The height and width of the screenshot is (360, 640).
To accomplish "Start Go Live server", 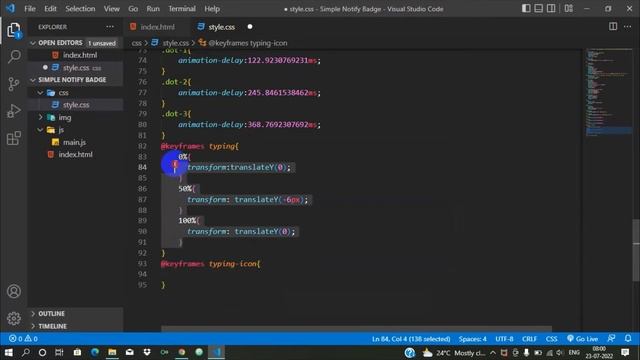I will click(x=582, y=339).
